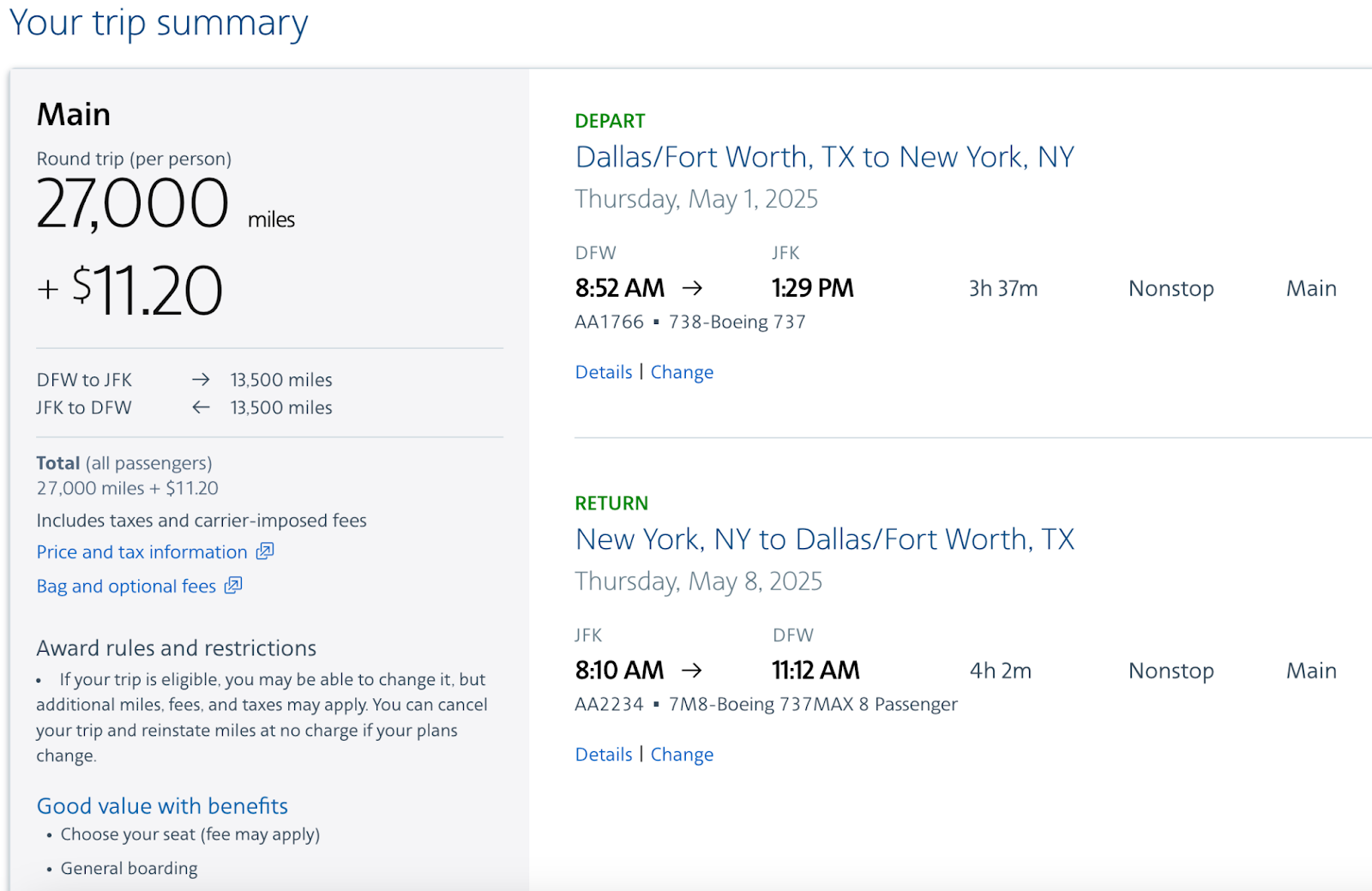The height and width of the screenshot is (891, 1372).
Task: View Details for the departing flight AA1766
Action: click(604, 372)
